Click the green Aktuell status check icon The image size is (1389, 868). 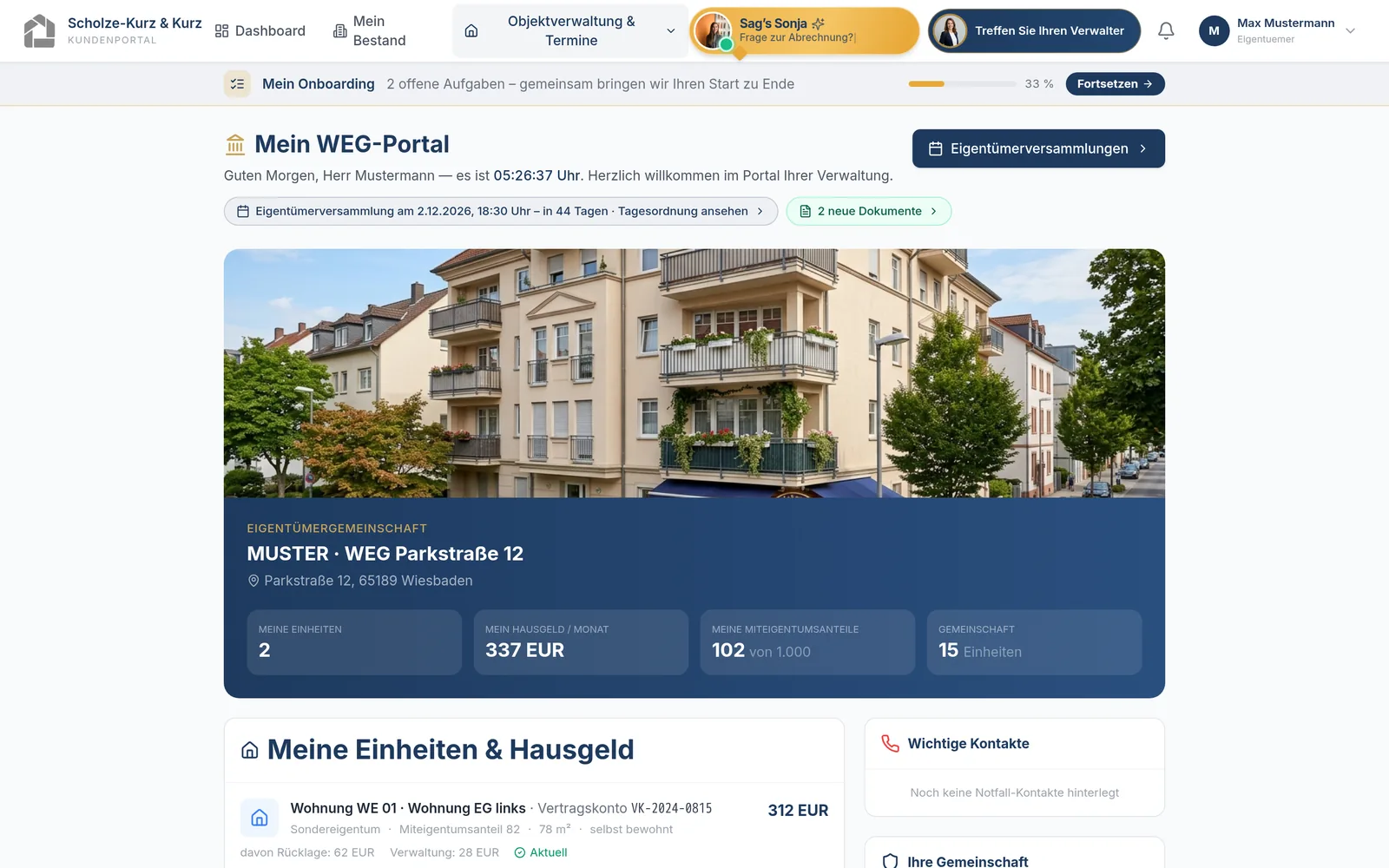[520, 852]
